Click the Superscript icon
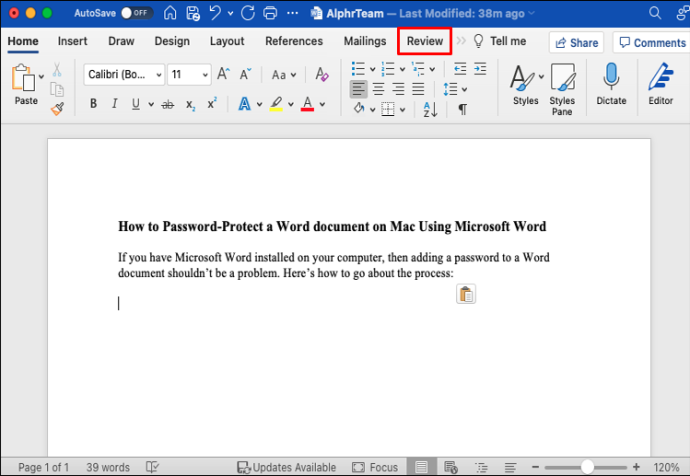This screenshot has height=476, width=690. click(x=212, y=103)
